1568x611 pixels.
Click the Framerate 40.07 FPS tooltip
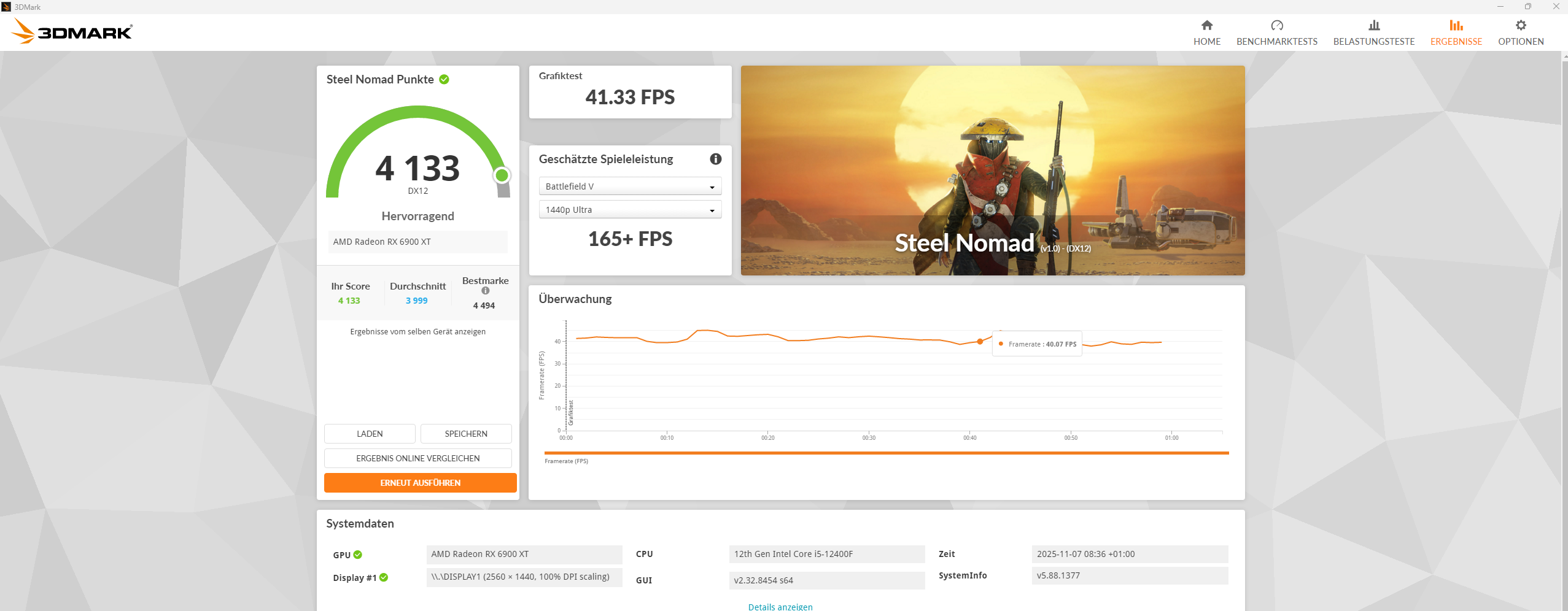(x=1038, y=344)
